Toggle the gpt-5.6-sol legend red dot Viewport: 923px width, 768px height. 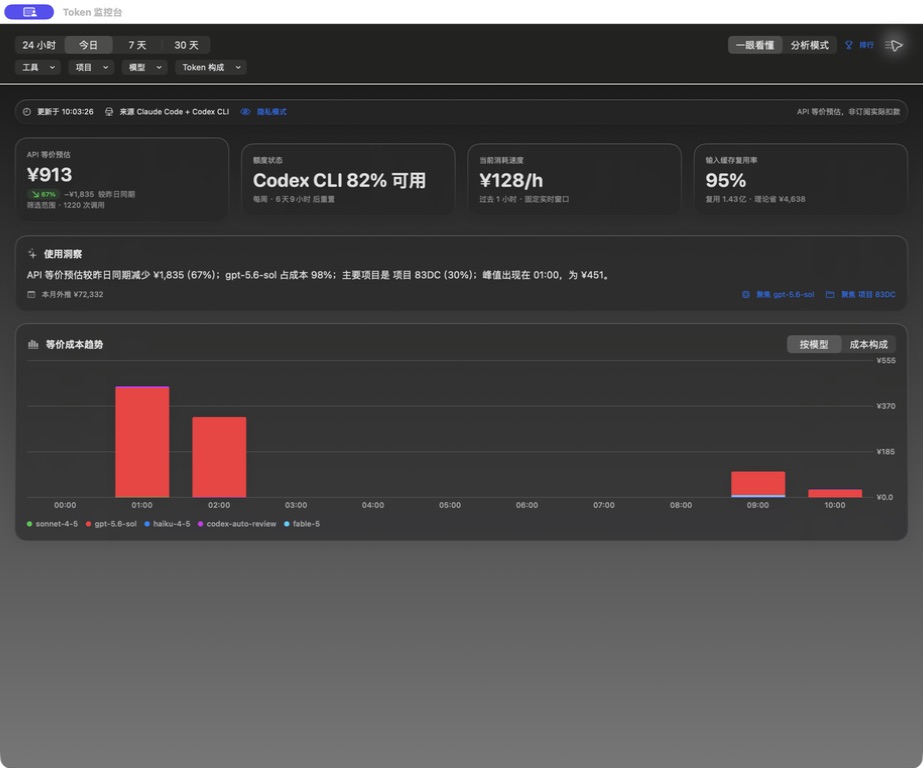point(88,524)
